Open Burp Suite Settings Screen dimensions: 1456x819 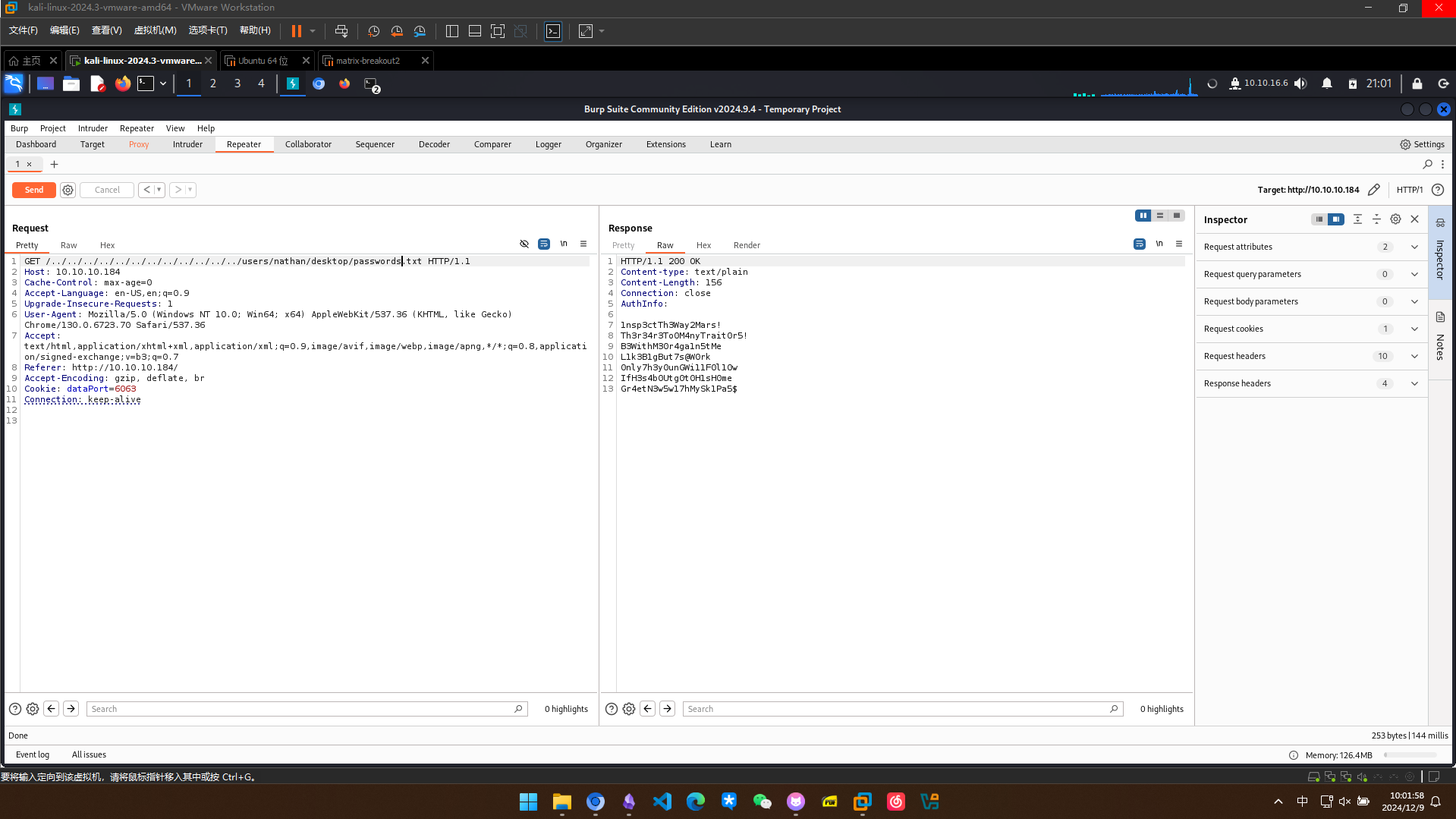1422,144
